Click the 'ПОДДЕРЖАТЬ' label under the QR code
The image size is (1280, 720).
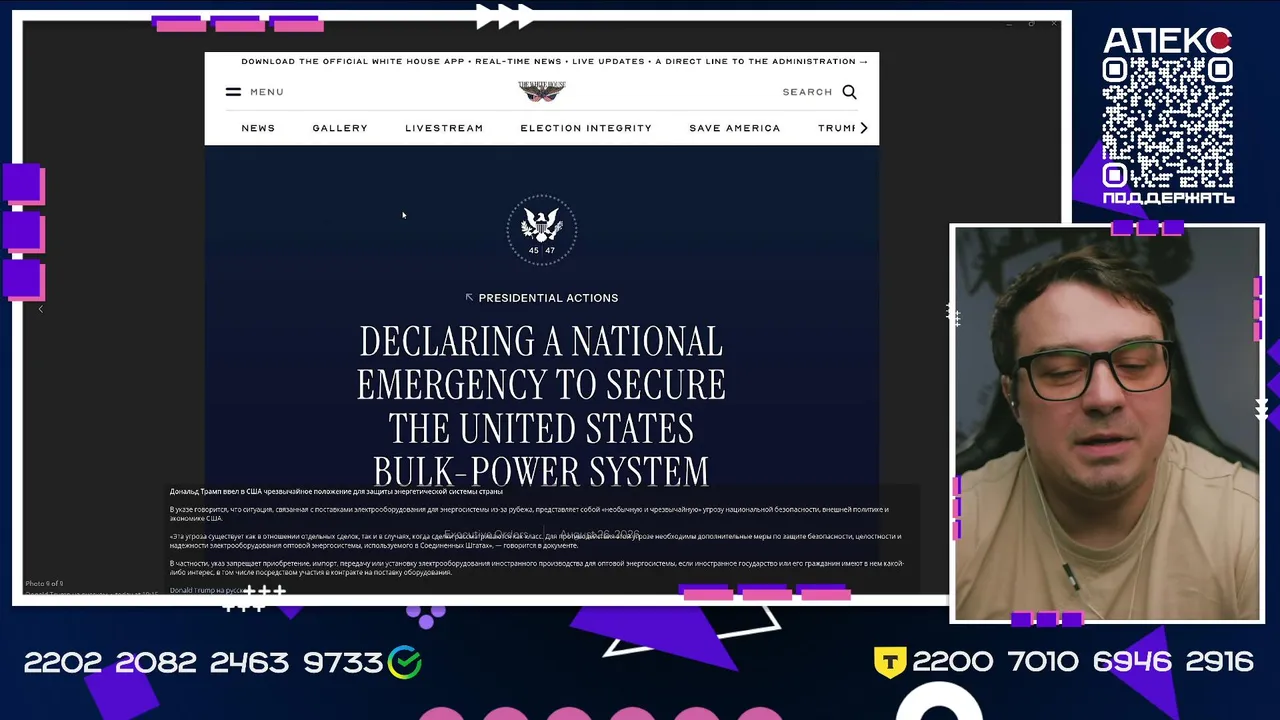(x=1168, y=198)
